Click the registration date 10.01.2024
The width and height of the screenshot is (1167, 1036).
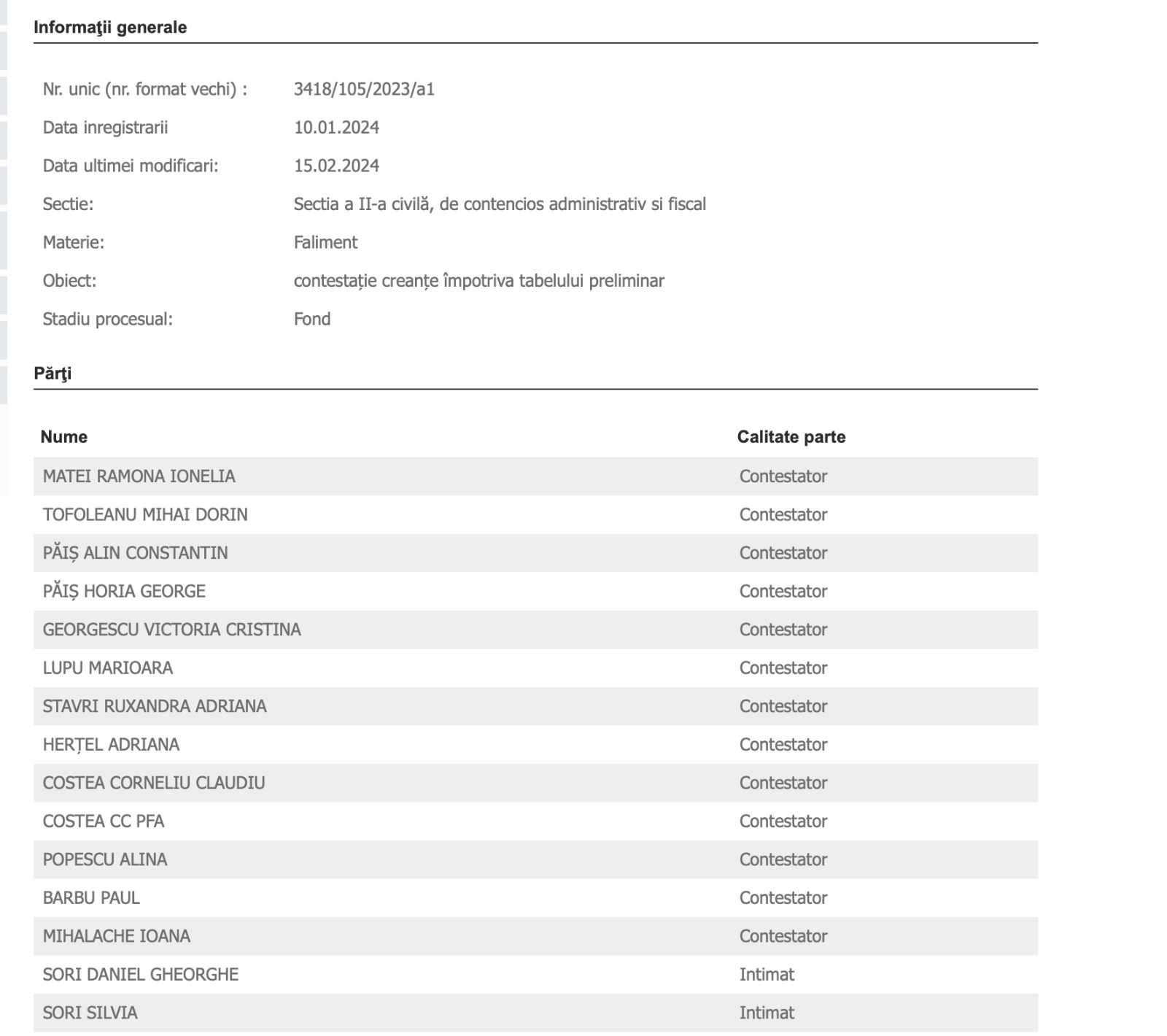(336, 128)
